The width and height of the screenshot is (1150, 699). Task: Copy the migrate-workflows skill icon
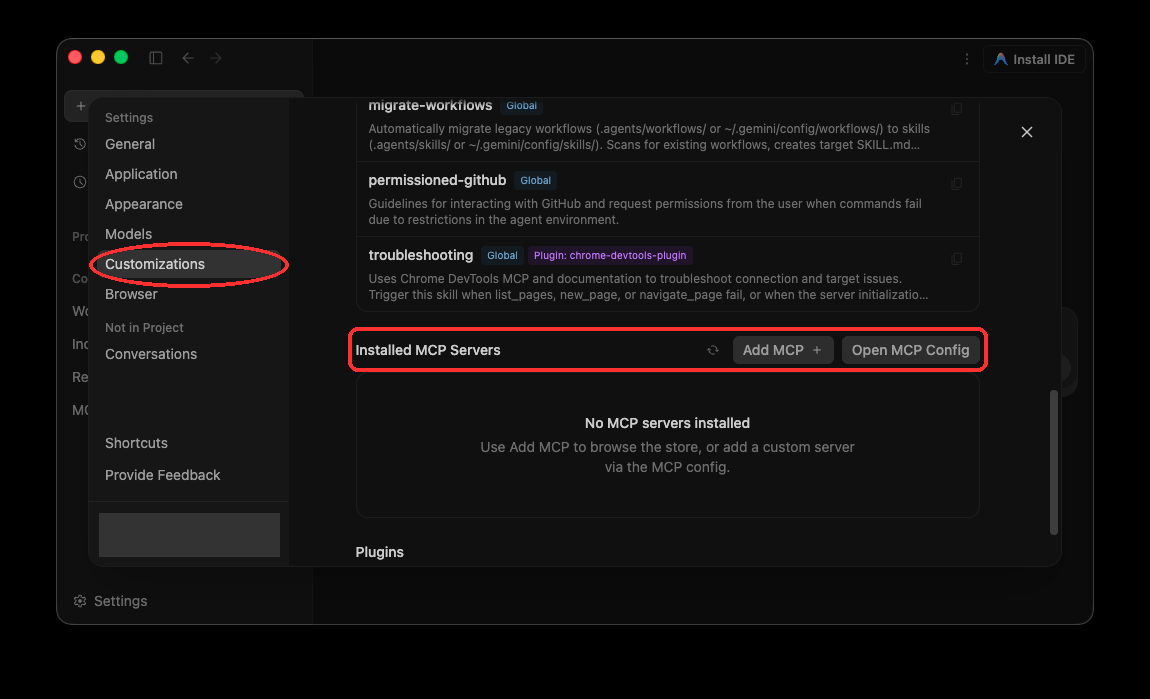click(x=956, y=109)
